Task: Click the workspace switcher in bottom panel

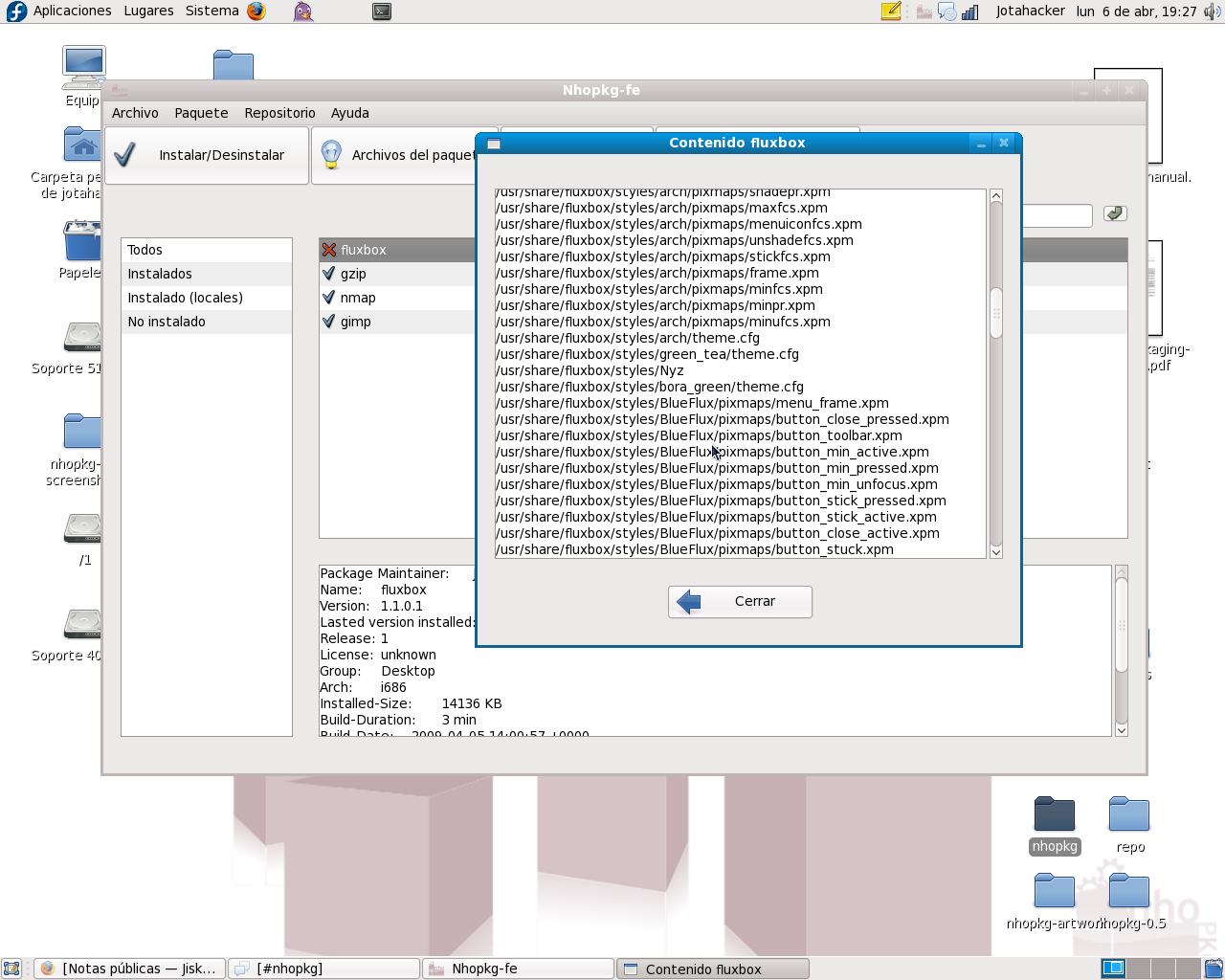Action: coord(1151,969)
